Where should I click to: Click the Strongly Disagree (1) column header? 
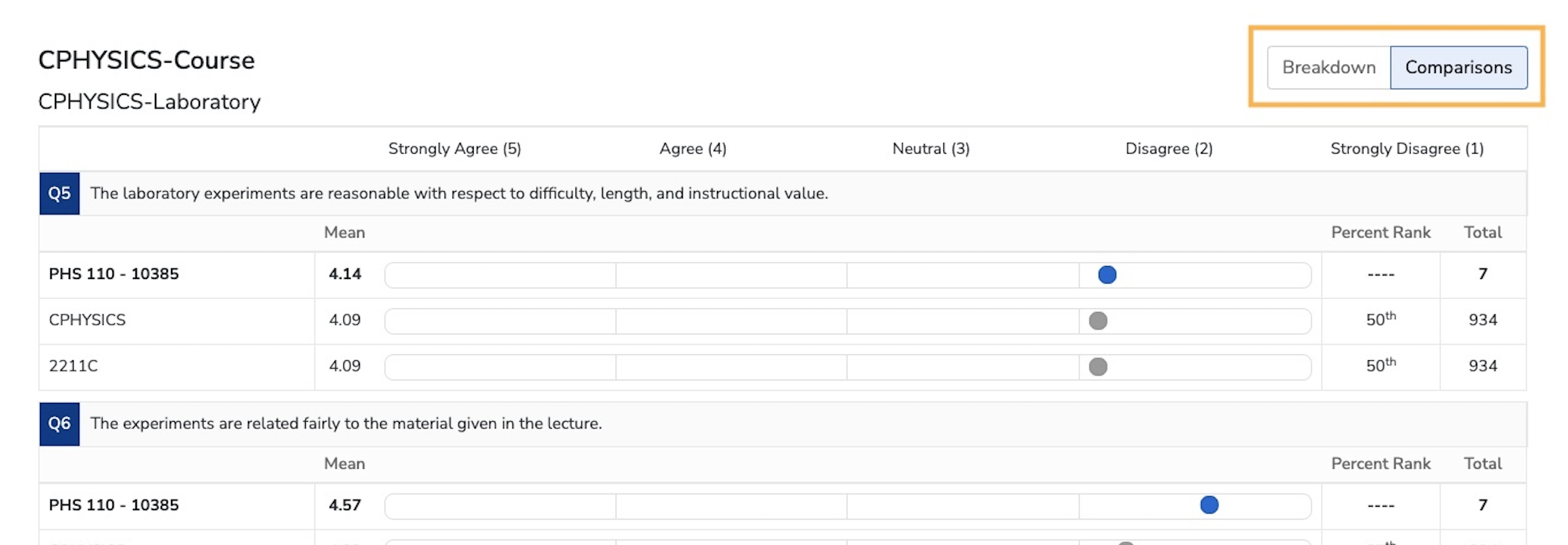[x=1407, y=149]
